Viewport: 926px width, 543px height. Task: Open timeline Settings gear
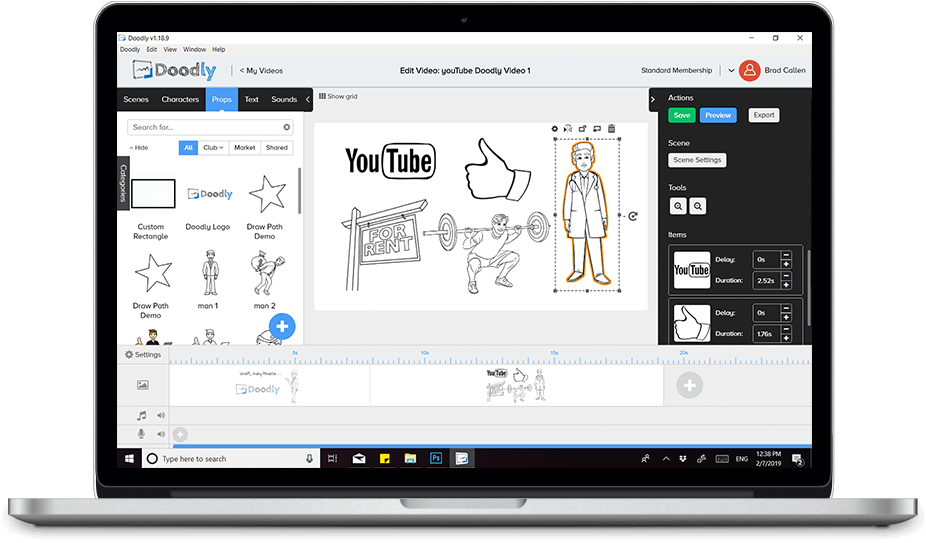(x=143, y=355)
